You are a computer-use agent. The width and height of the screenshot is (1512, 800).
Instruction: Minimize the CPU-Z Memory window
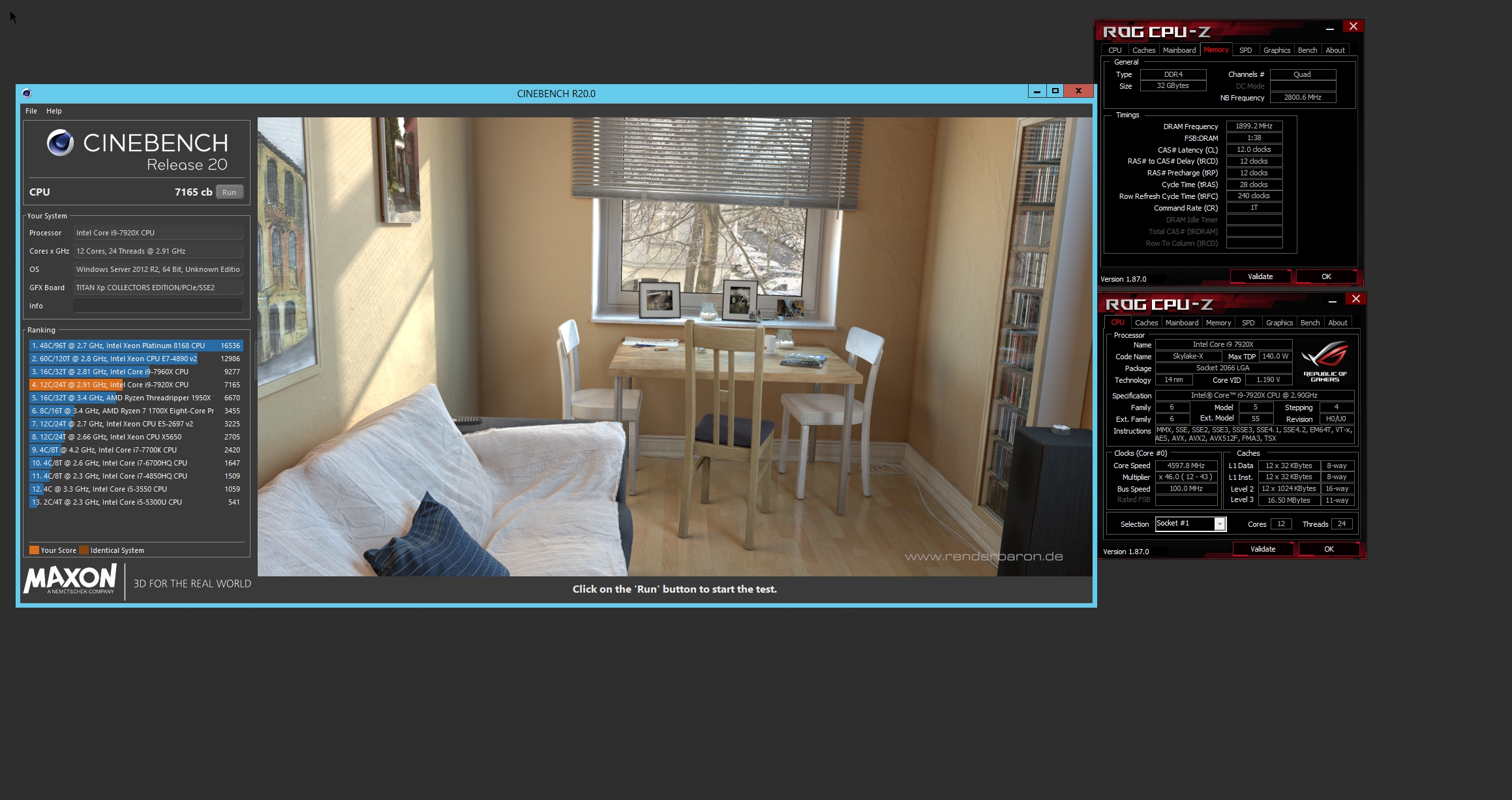1329,29
